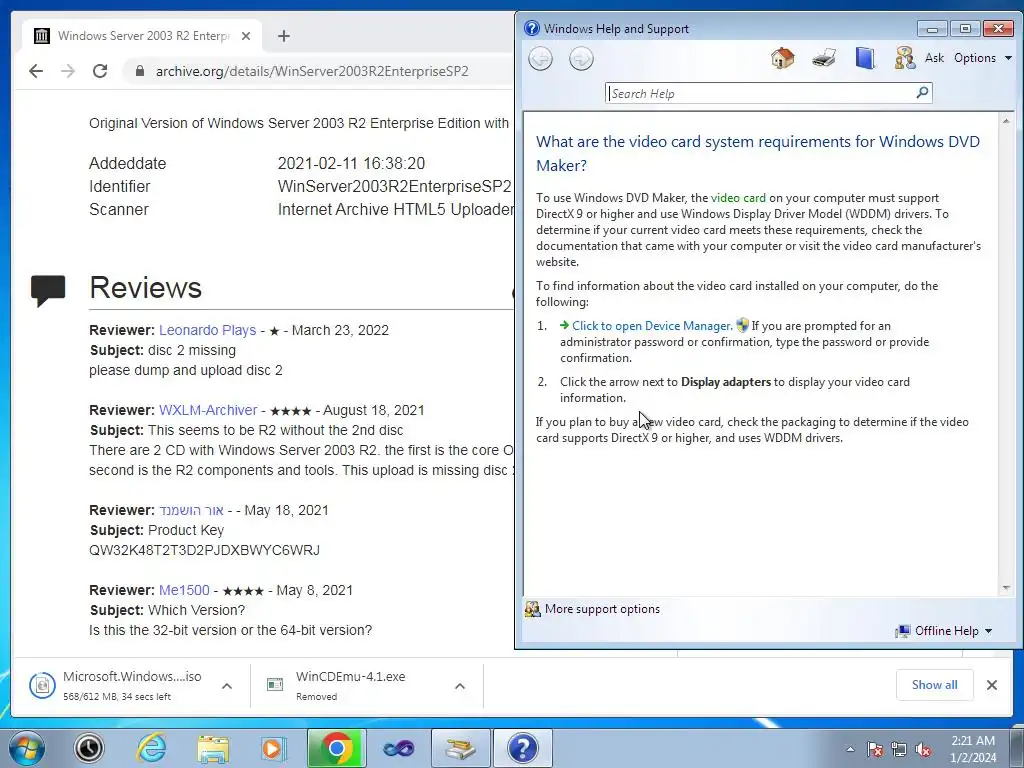Image resolution: width=1024 pixels, height=768 pixels.
Task: Click Chrome forward navigation arrow
Action: 68,71
